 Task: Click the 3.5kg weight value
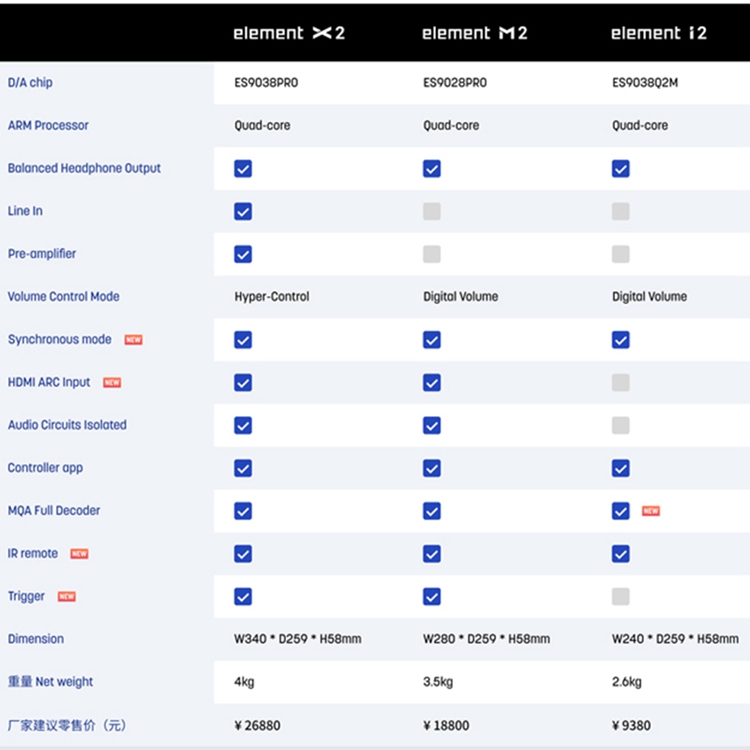[438, 682]
